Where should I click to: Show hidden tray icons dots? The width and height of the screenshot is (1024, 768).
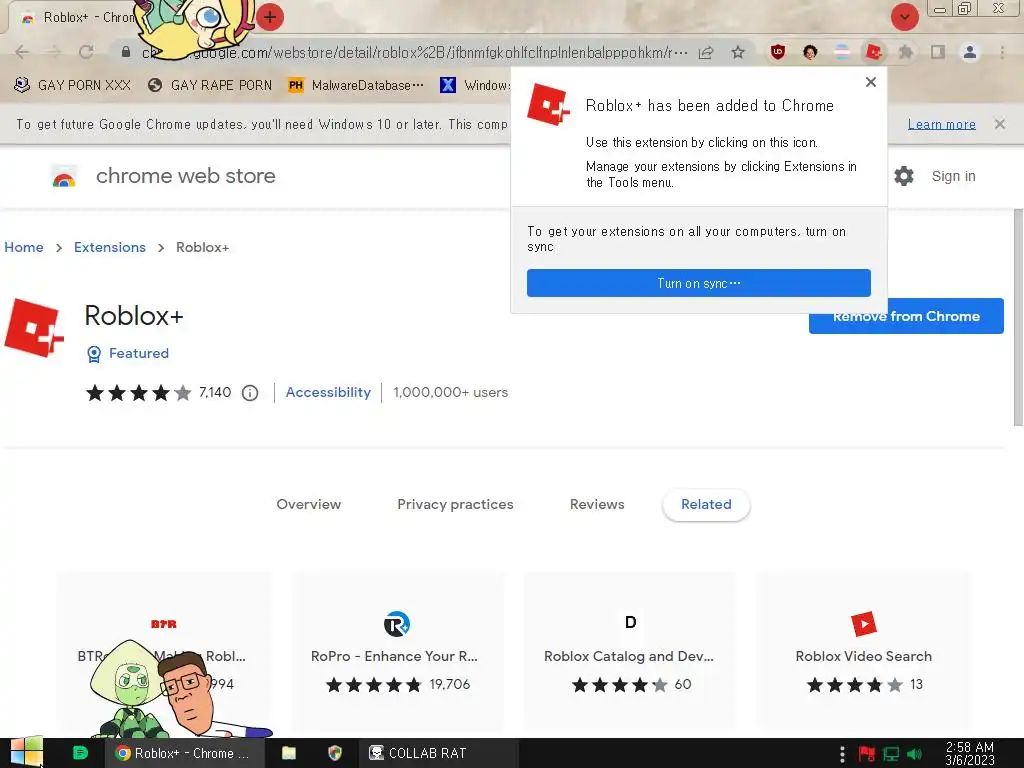point(842,754)
